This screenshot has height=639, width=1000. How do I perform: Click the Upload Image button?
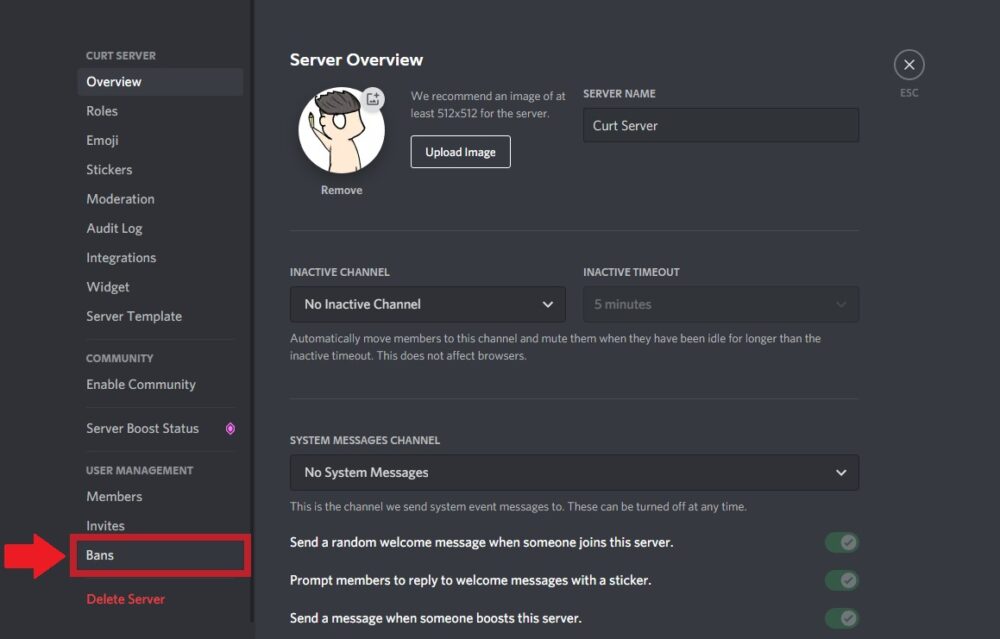click(x=460, y=152)
